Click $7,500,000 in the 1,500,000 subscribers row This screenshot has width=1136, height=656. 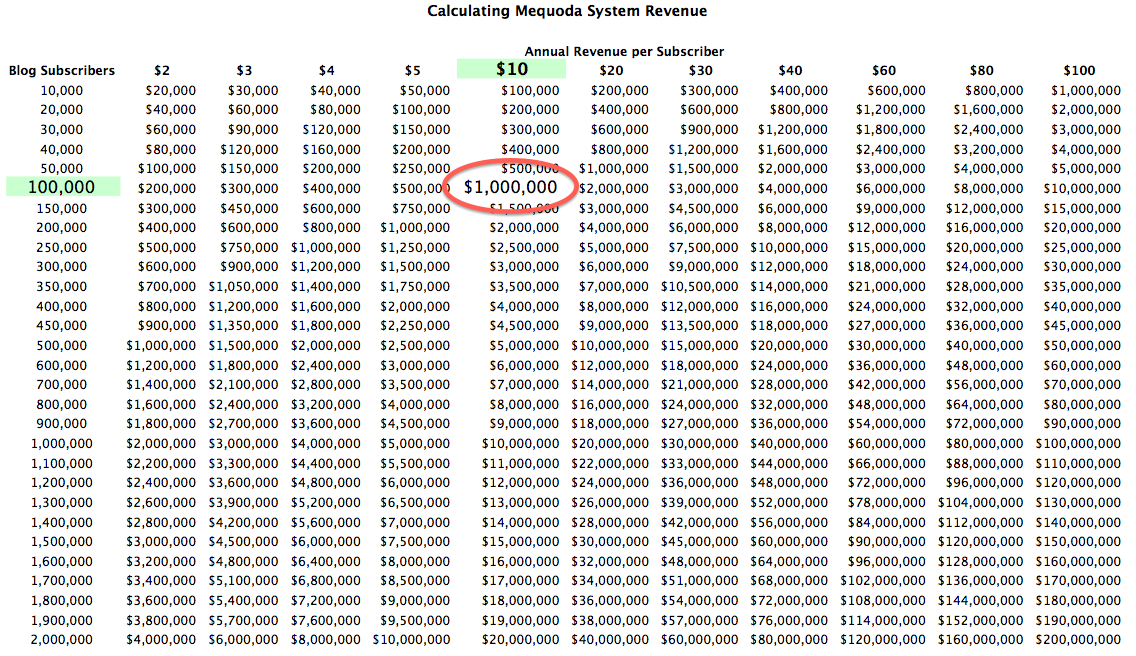tap(415, 541)
